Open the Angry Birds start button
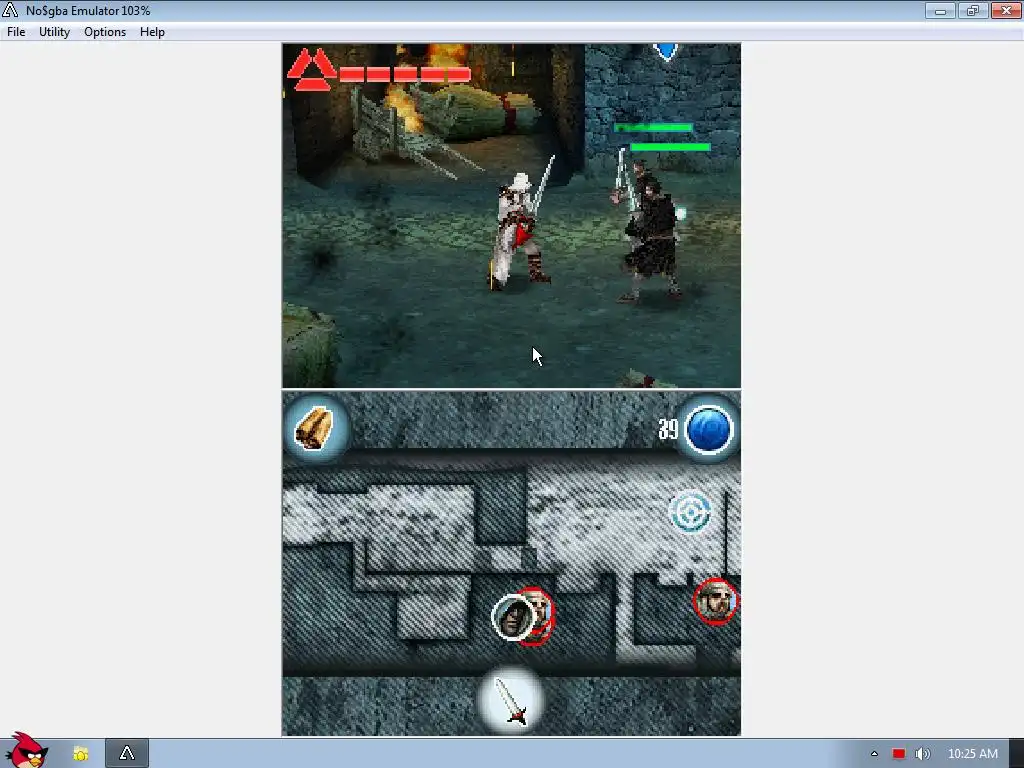This screenshot has height=768, width=1024. [26, 751]
